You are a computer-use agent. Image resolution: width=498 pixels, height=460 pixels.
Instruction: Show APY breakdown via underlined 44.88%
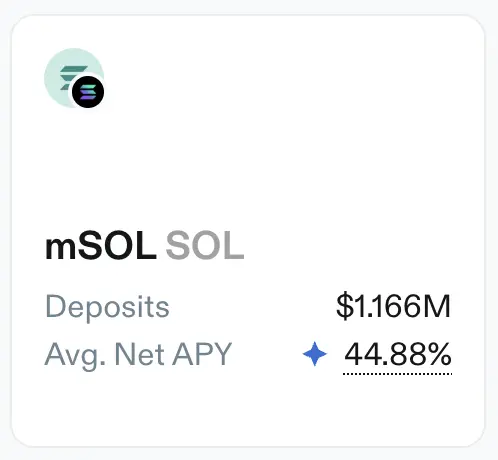click(x=398, y=354)
